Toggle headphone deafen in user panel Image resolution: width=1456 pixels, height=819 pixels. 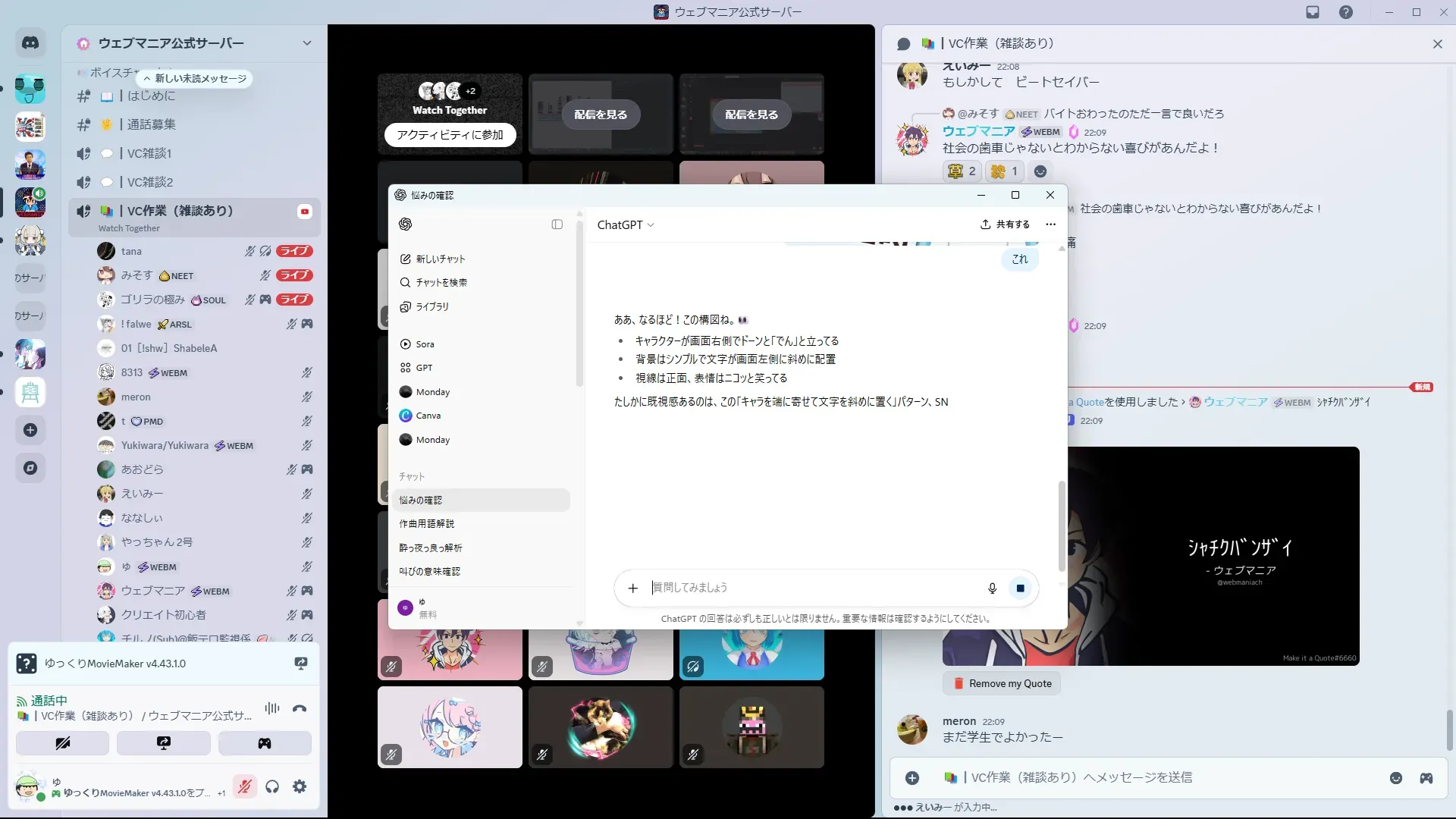pyautogui.click(x=272, y=787)
